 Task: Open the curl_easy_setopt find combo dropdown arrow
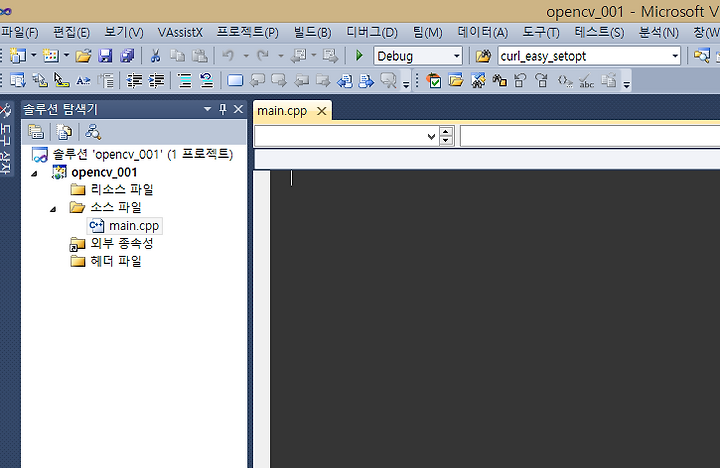point(675,56)
